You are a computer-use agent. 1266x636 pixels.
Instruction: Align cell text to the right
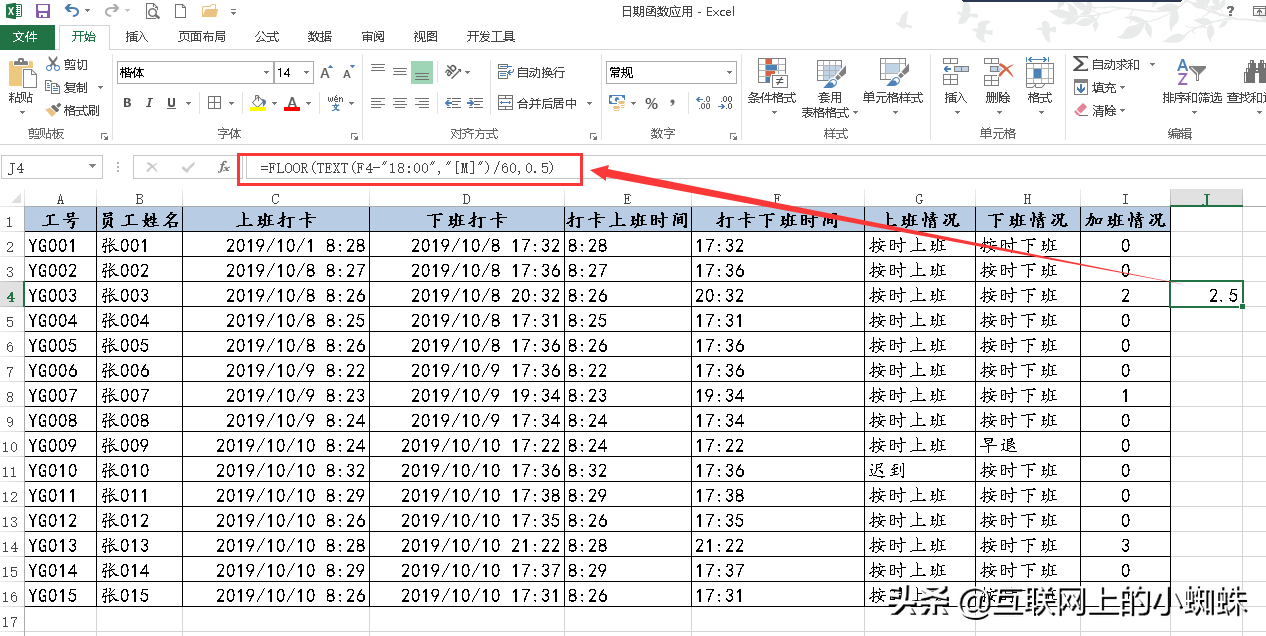(422, 103)
